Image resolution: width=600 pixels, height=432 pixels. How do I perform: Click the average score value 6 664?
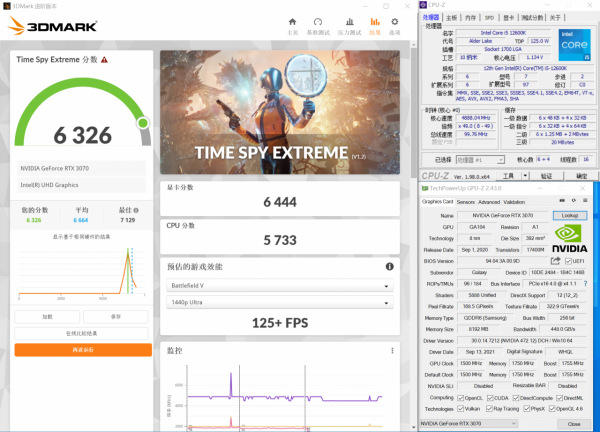tap(81, 220)
